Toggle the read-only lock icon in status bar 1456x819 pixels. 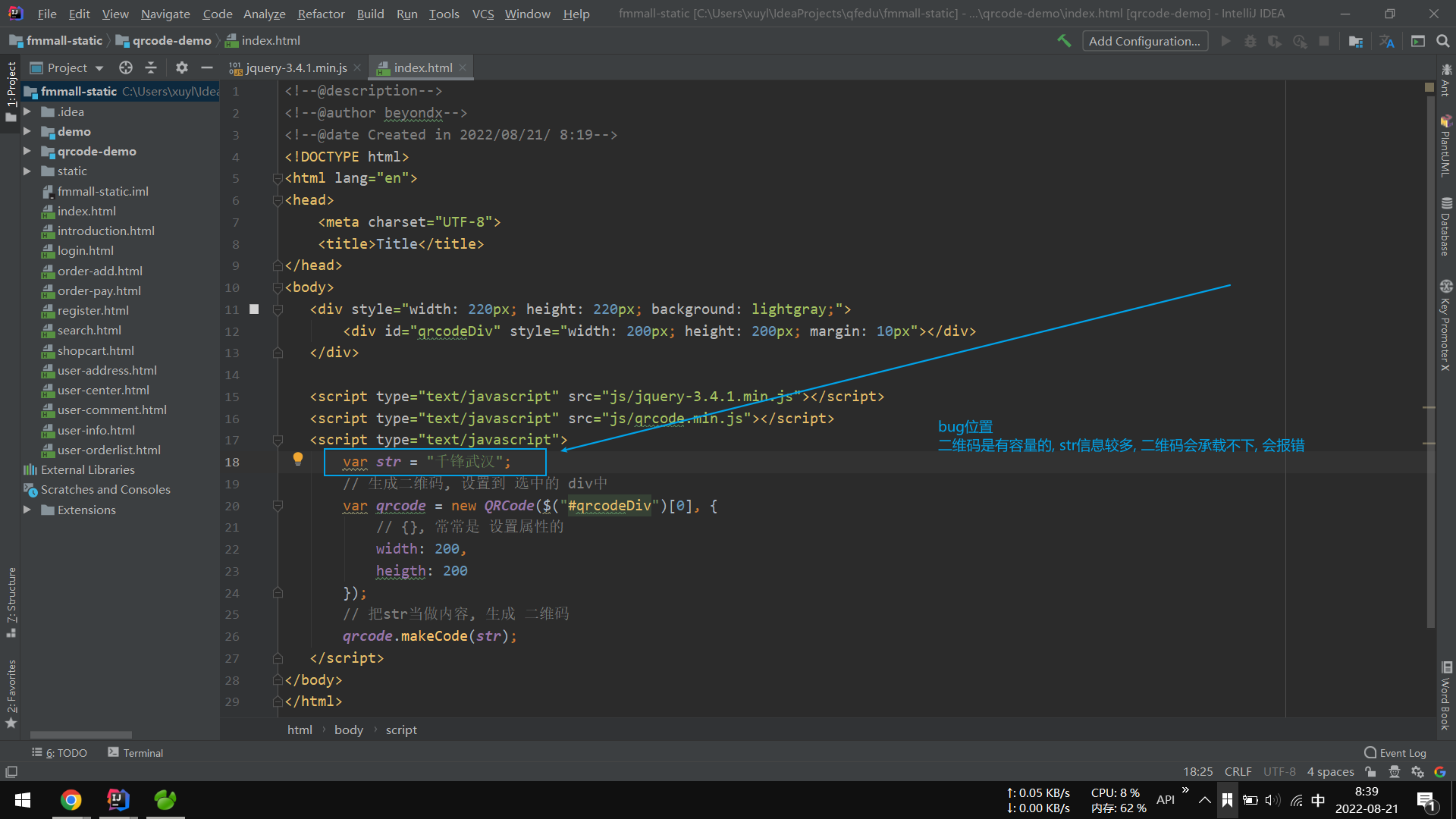click(x=1370, y=772)
